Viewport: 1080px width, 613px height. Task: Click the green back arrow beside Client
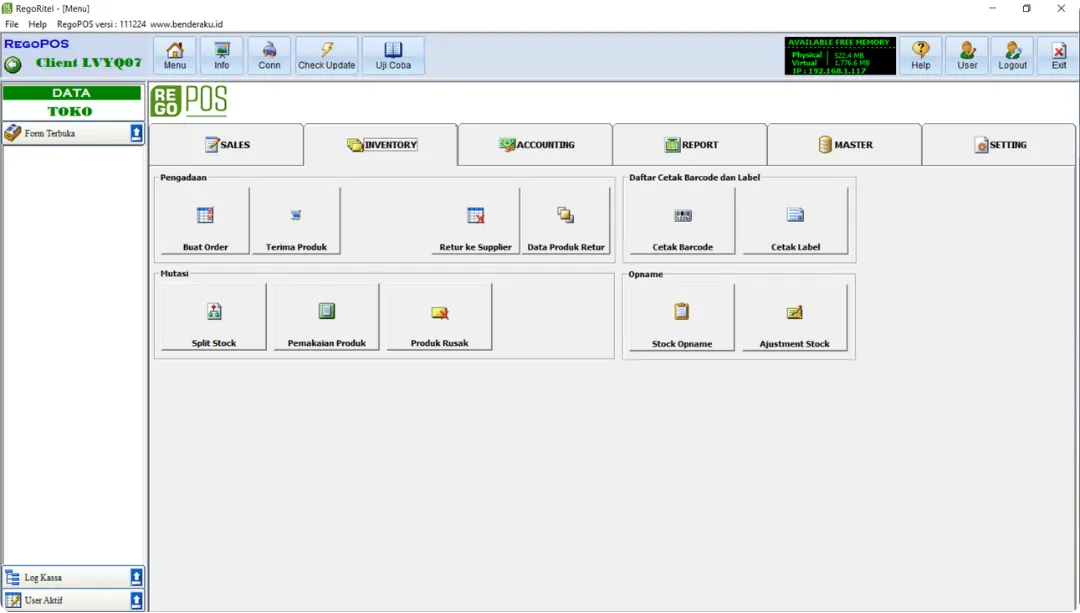(x=13, y=64)
